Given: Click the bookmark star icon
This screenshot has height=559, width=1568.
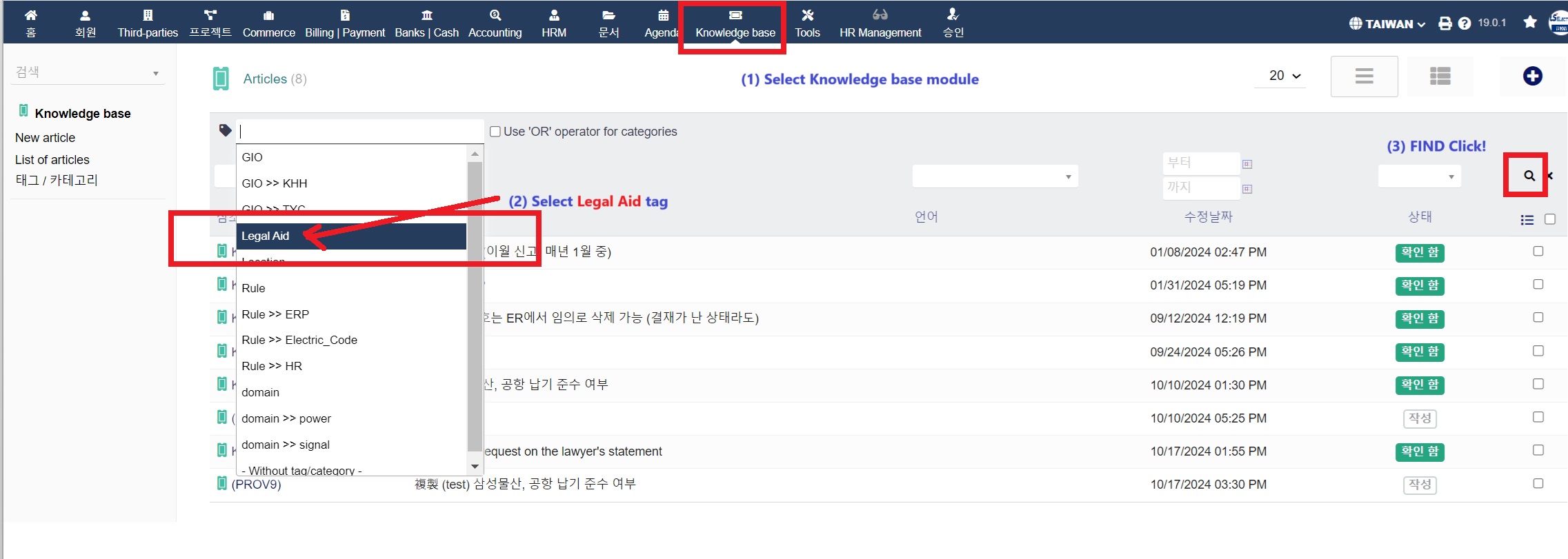Looking at the screenshot, I should (1529, 22).
